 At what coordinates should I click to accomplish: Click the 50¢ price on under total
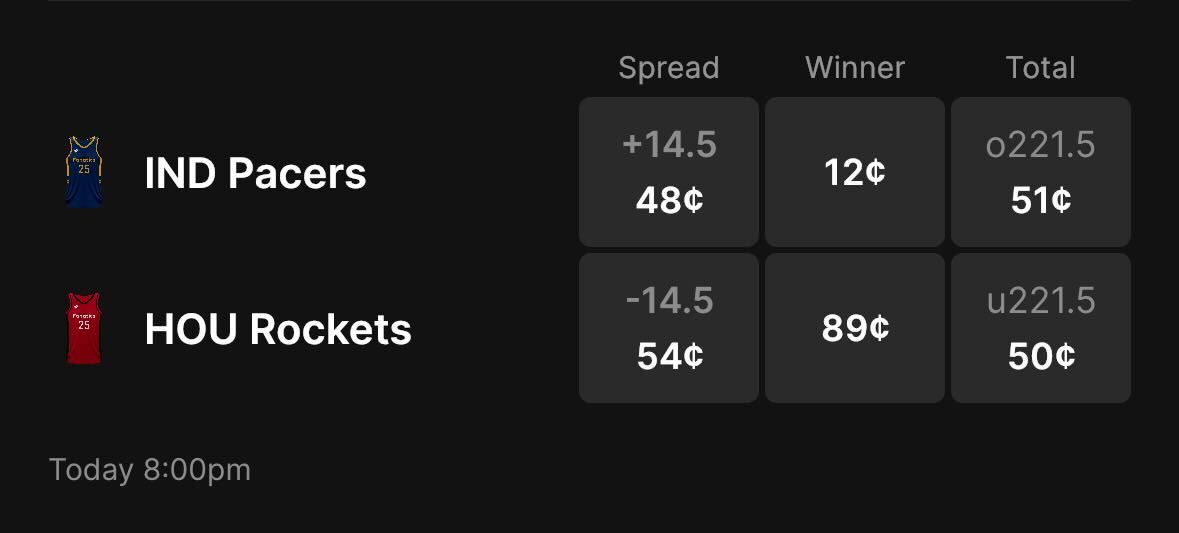click(1041, 356)
